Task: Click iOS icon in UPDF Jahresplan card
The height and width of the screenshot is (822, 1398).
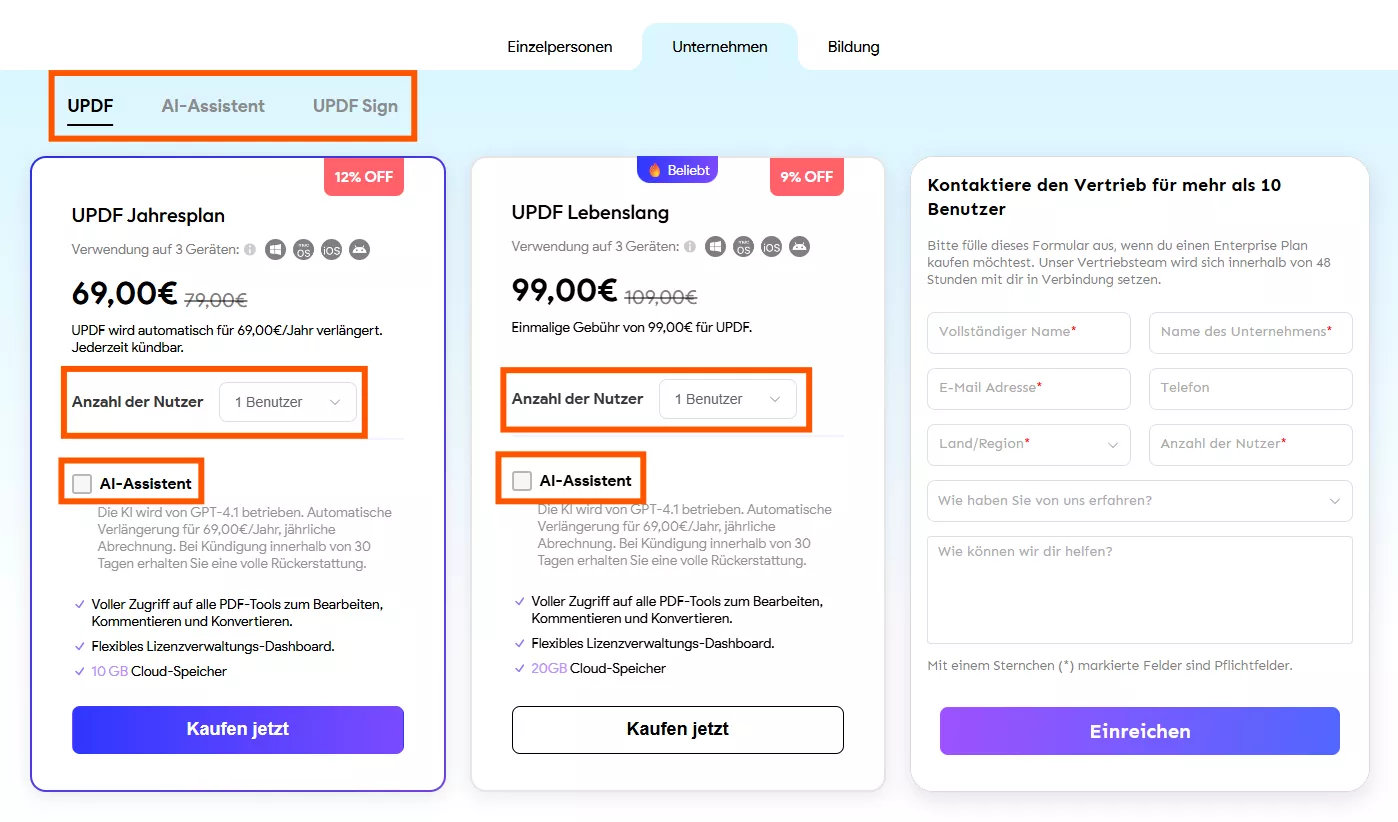Action: 331,249
